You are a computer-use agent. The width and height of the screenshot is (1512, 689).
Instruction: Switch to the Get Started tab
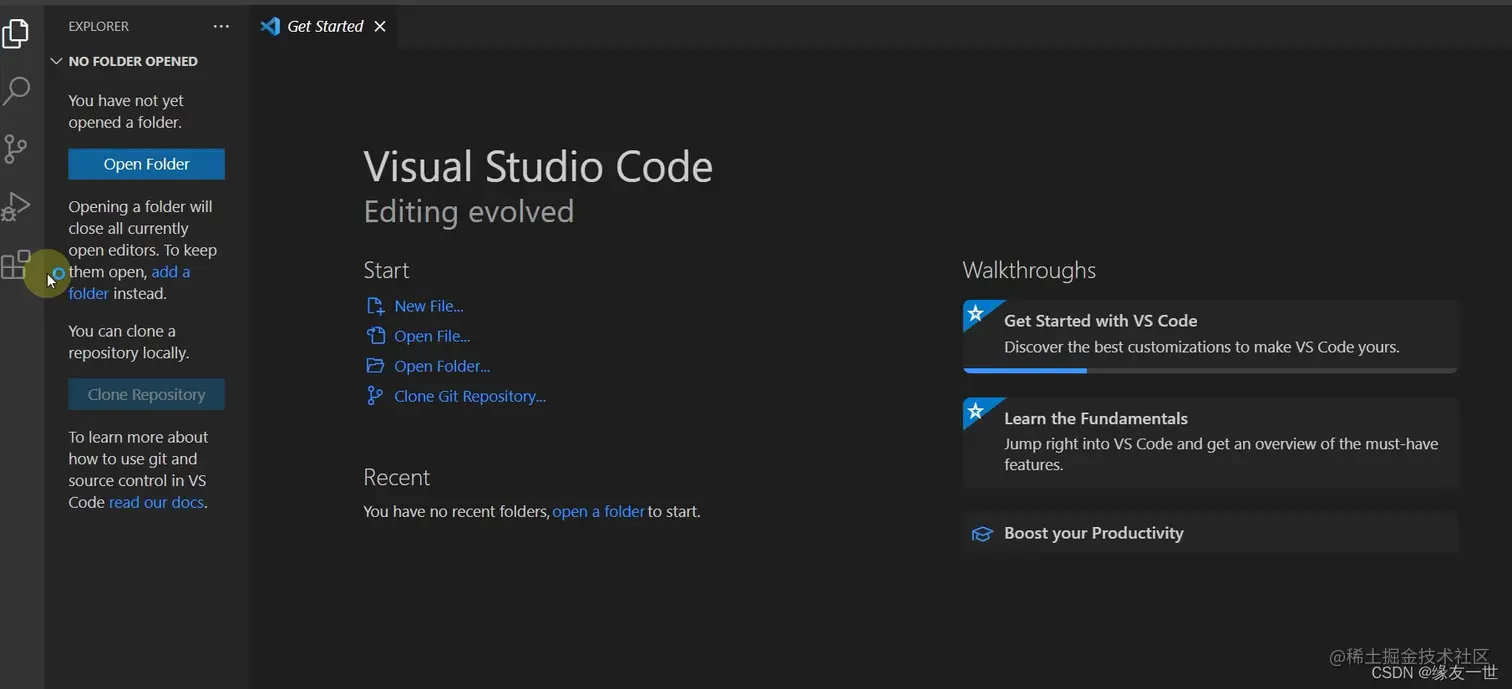323,26
